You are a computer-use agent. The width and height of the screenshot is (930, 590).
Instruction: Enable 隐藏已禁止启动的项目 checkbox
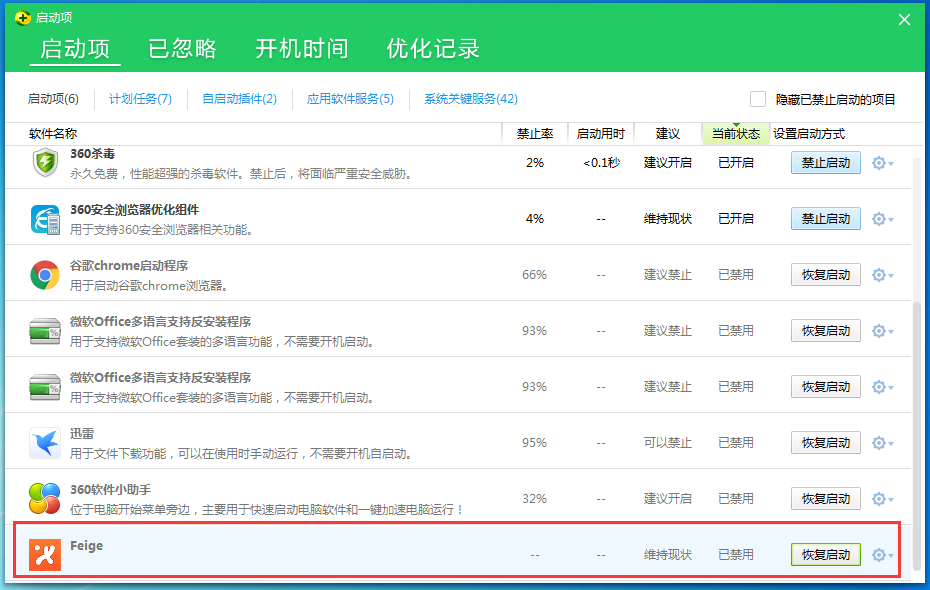(x=758, y=98)
